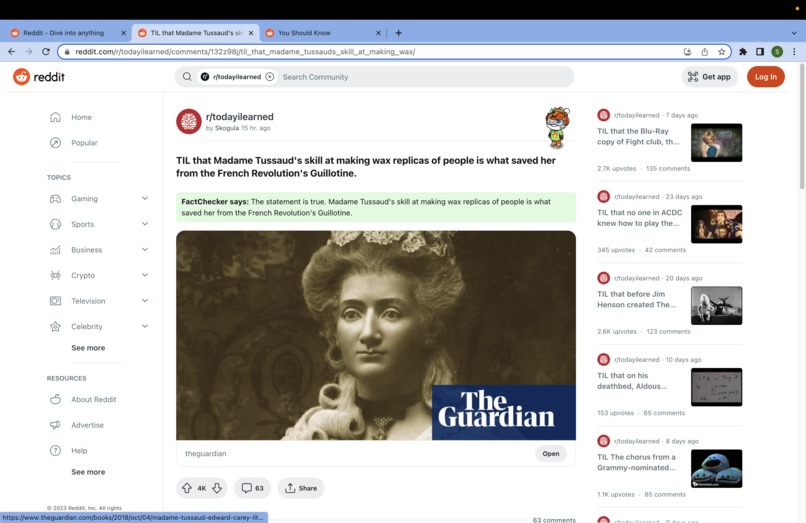Click the Open button for theguardian link
This screenshot has height=523, width=806.
[551, 454]
